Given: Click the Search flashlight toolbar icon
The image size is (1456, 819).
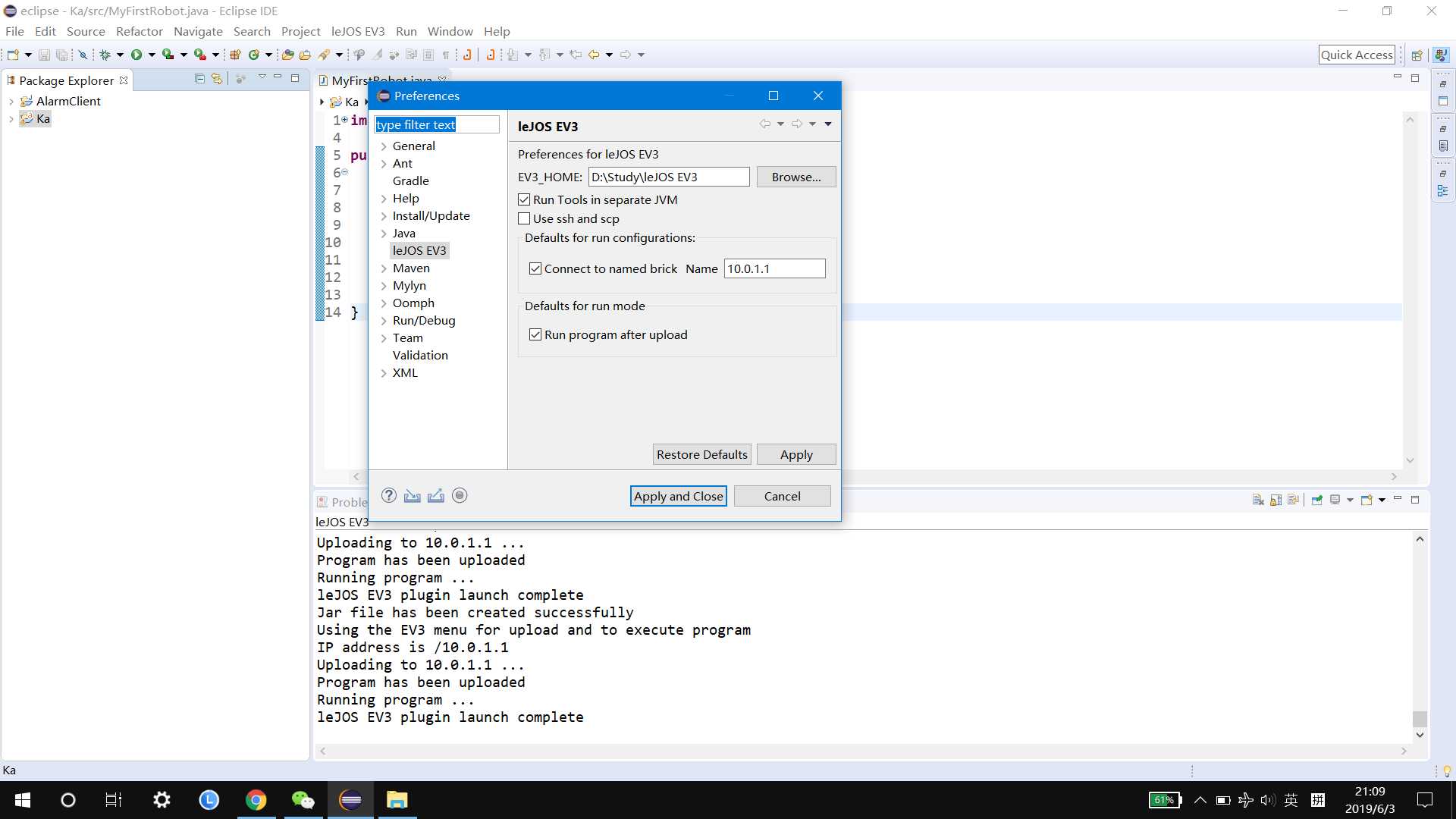Looking at the screenshot, I should point(325,55).
